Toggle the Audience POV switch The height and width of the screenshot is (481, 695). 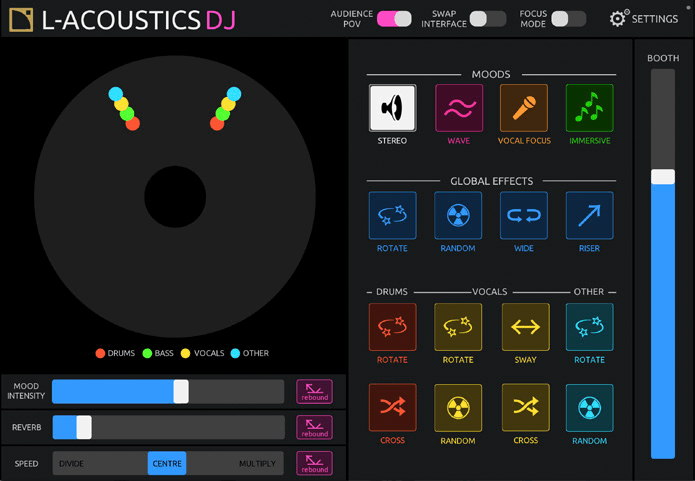[394, 19]
